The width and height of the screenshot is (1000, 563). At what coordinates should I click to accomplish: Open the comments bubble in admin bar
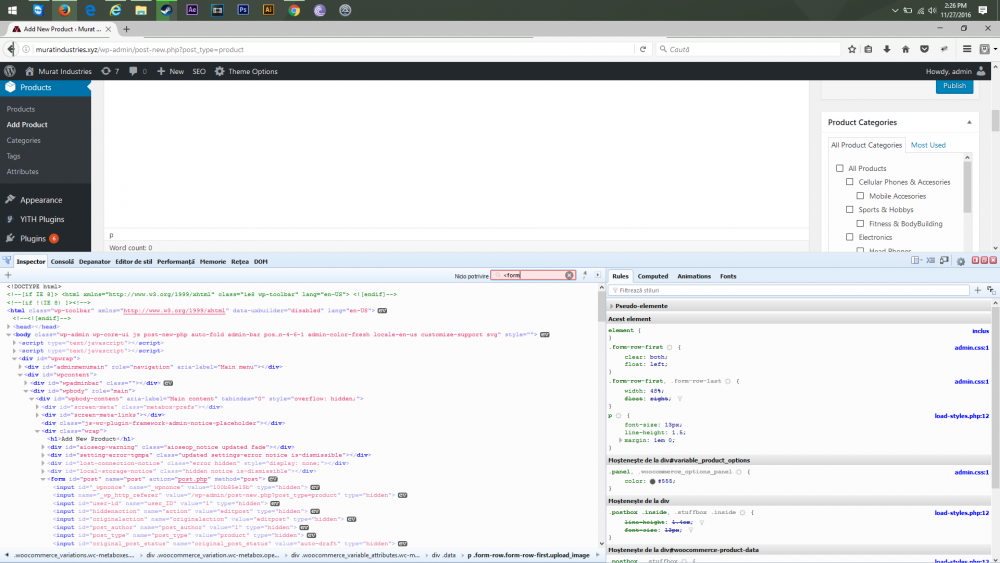click(x=137, y=71)
